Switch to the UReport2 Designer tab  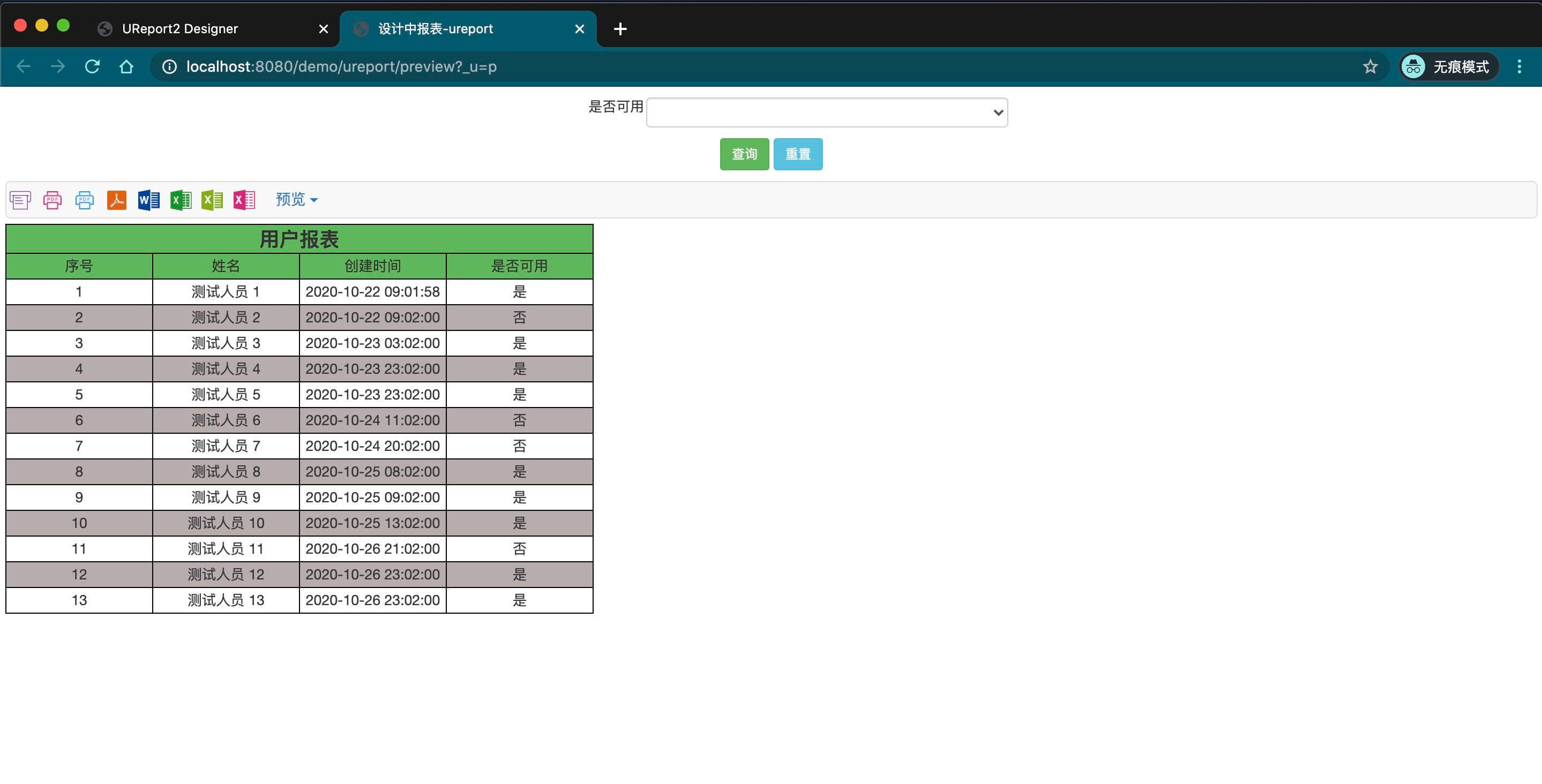coord(179,29)
